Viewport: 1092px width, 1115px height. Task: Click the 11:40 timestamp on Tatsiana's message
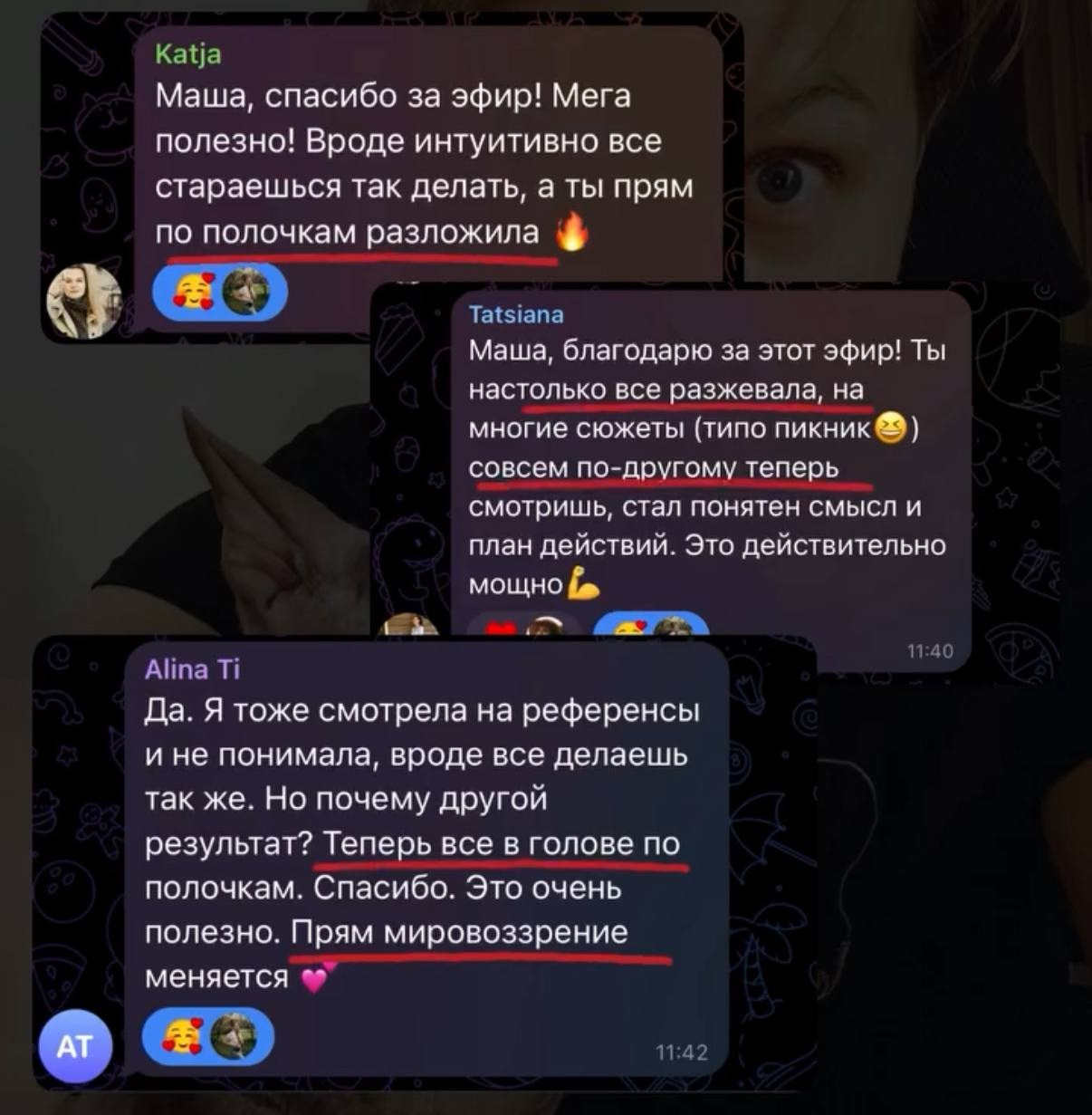click(x=930, y=650)
